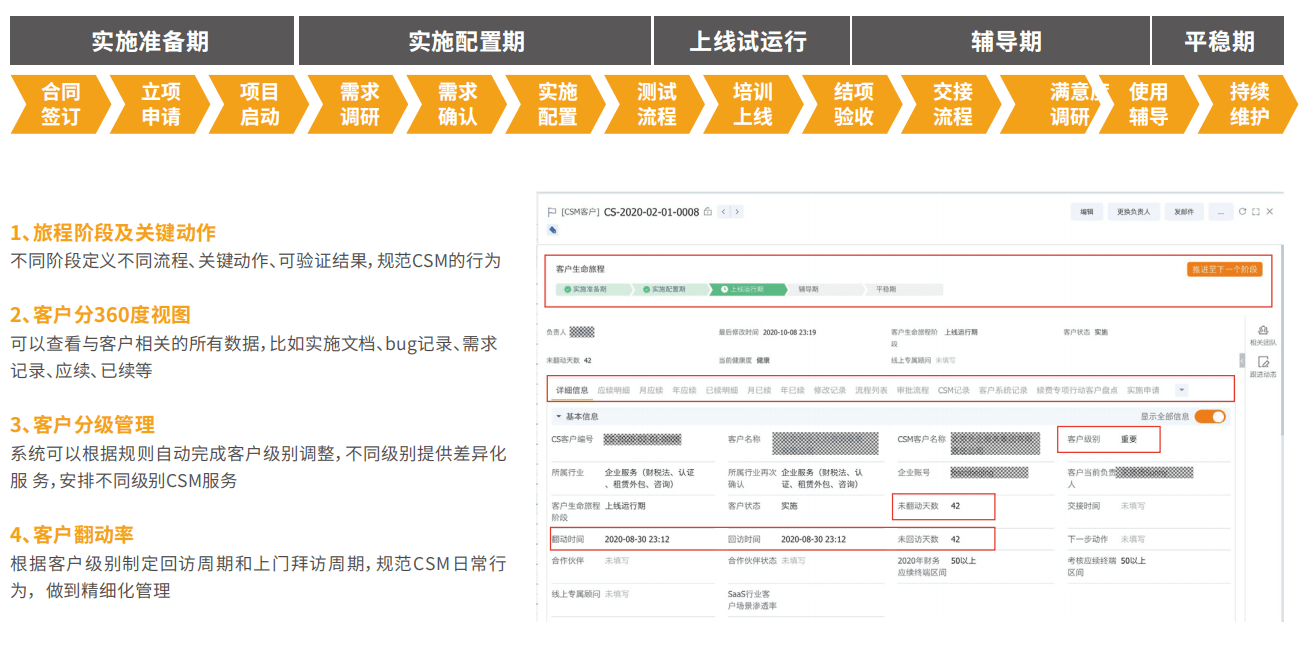Click the heading 2、客户分360度视图

pyautogui.click(x=101, y=315)
